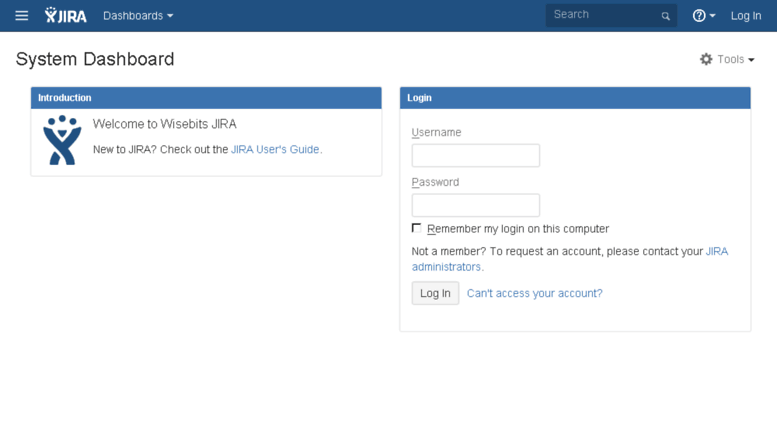777x423 pixels.
Task: Open the Tools dropdown arrow
Action: pos(752,60)
